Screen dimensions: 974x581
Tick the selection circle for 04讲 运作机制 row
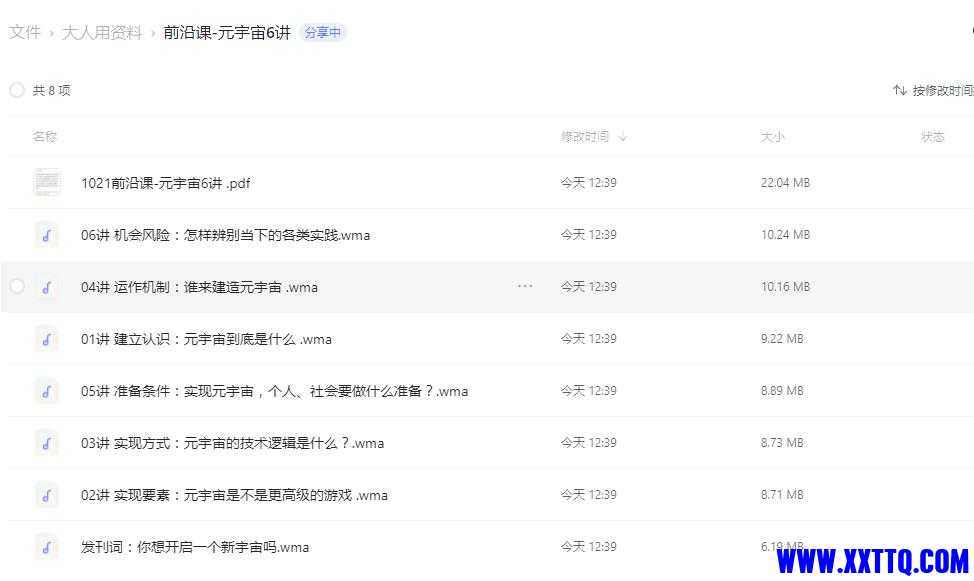coord(17,286)
